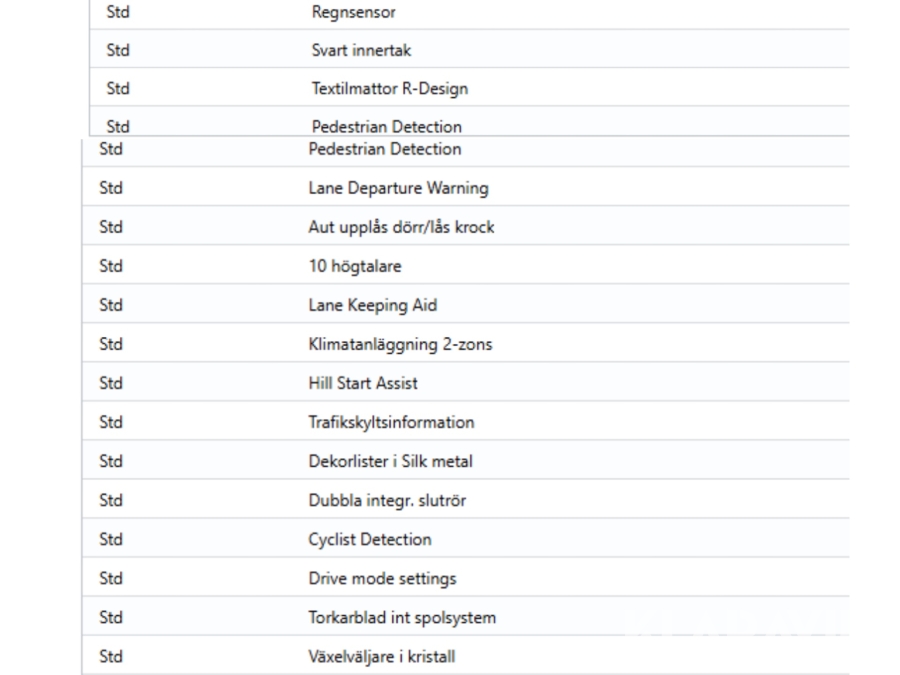Select the Växelväljare i kristall row
The width and height of the screenshot is (900, 675).
[x=386, y=656]
